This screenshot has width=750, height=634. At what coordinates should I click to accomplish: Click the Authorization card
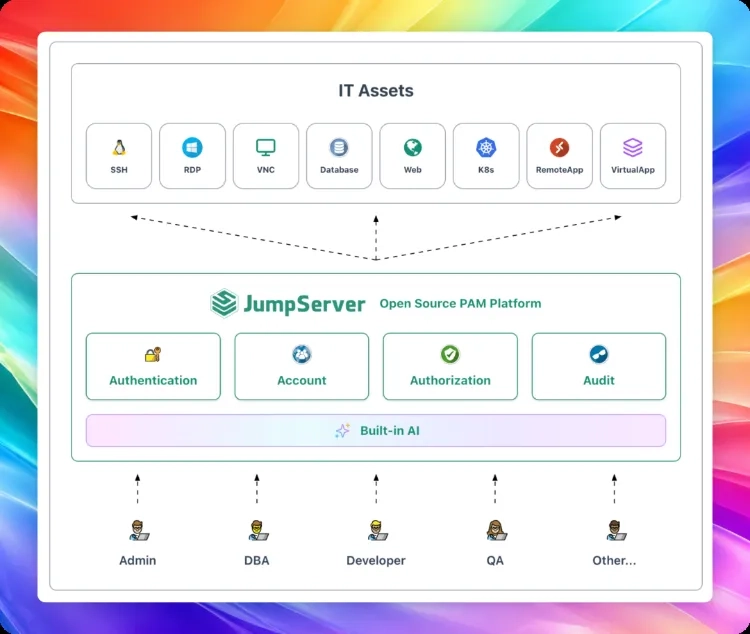coord(450,367)
